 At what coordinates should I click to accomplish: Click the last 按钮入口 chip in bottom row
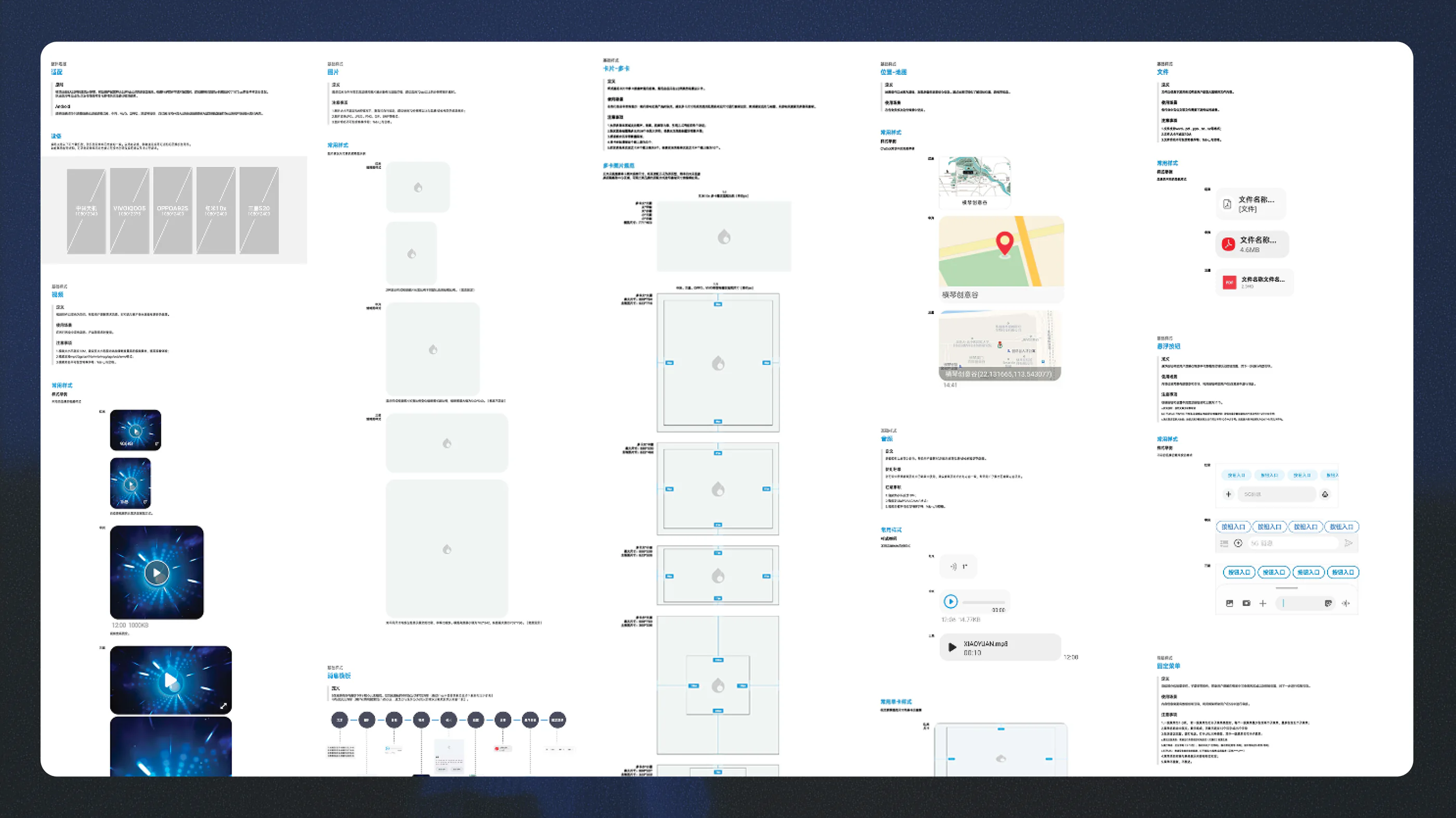(x=1343, y=572)
